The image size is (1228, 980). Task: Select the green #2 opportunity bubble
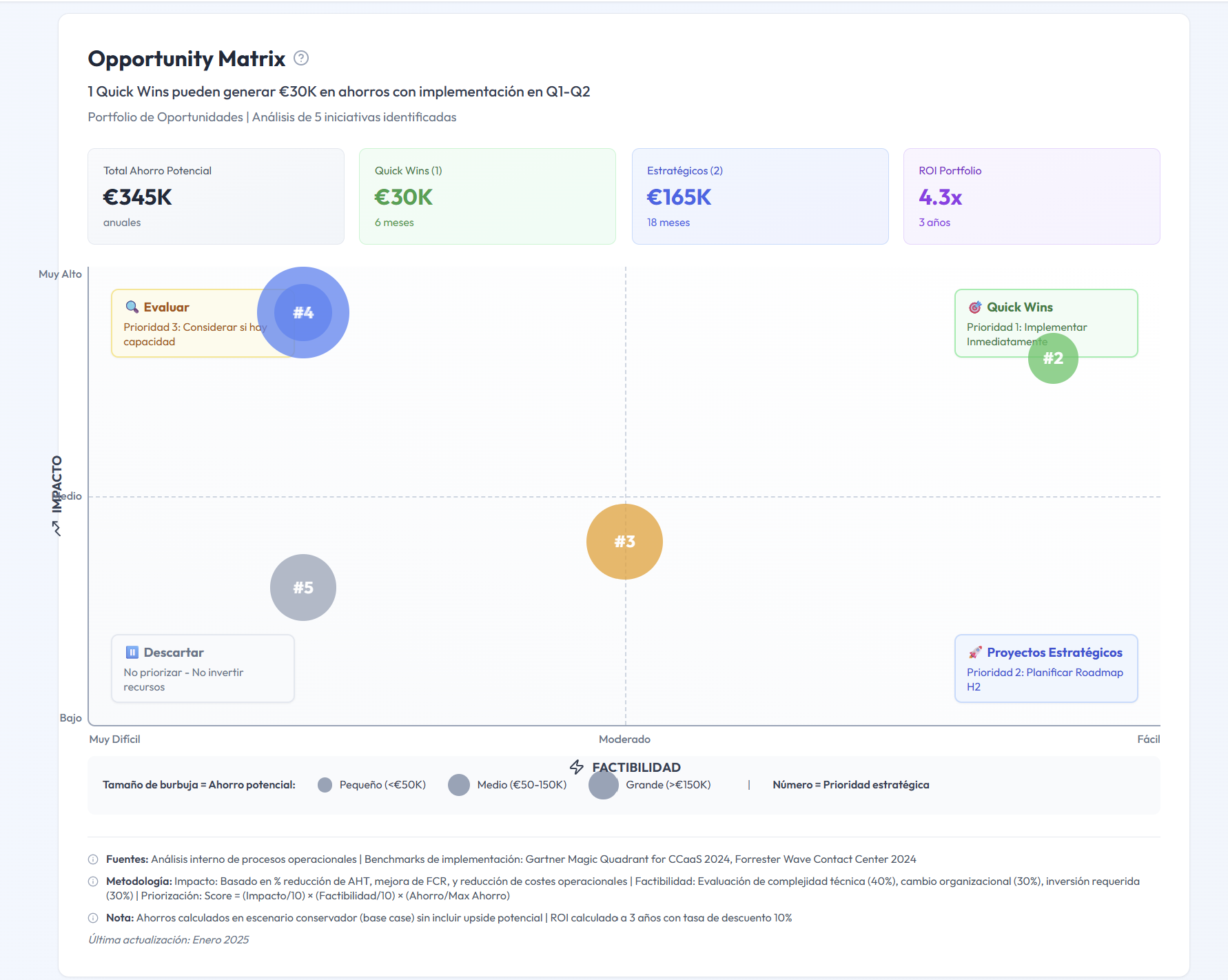(1053, 358)
